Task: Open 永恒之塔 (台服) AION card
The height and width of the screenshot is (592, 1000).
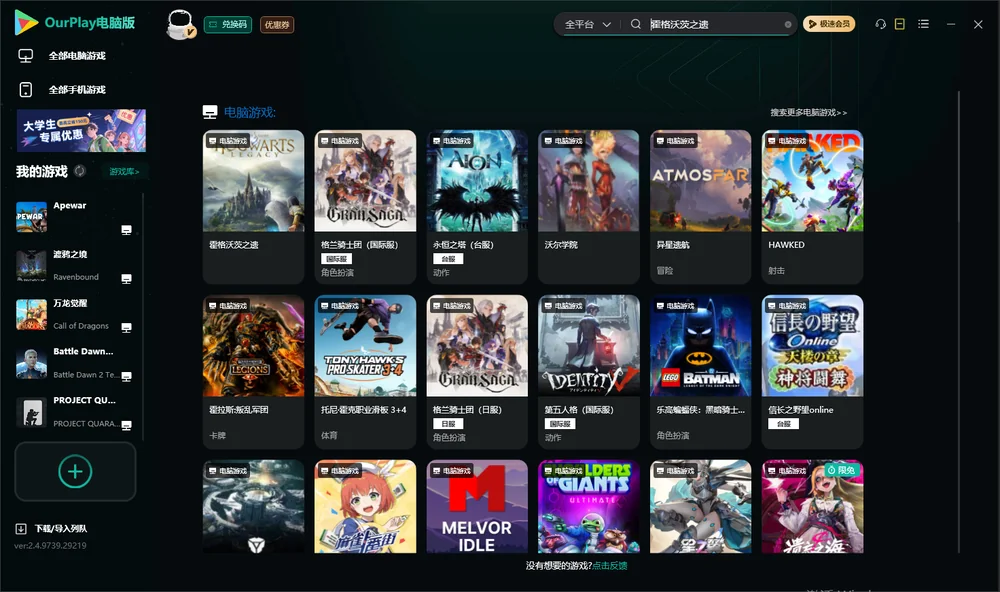Action: (x=477, y=207)
